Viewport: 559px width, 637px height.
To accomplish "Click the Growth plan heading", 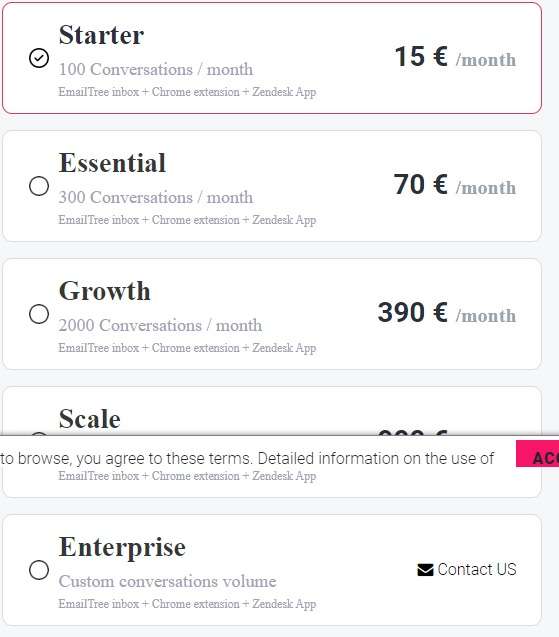I will [104, 291].
